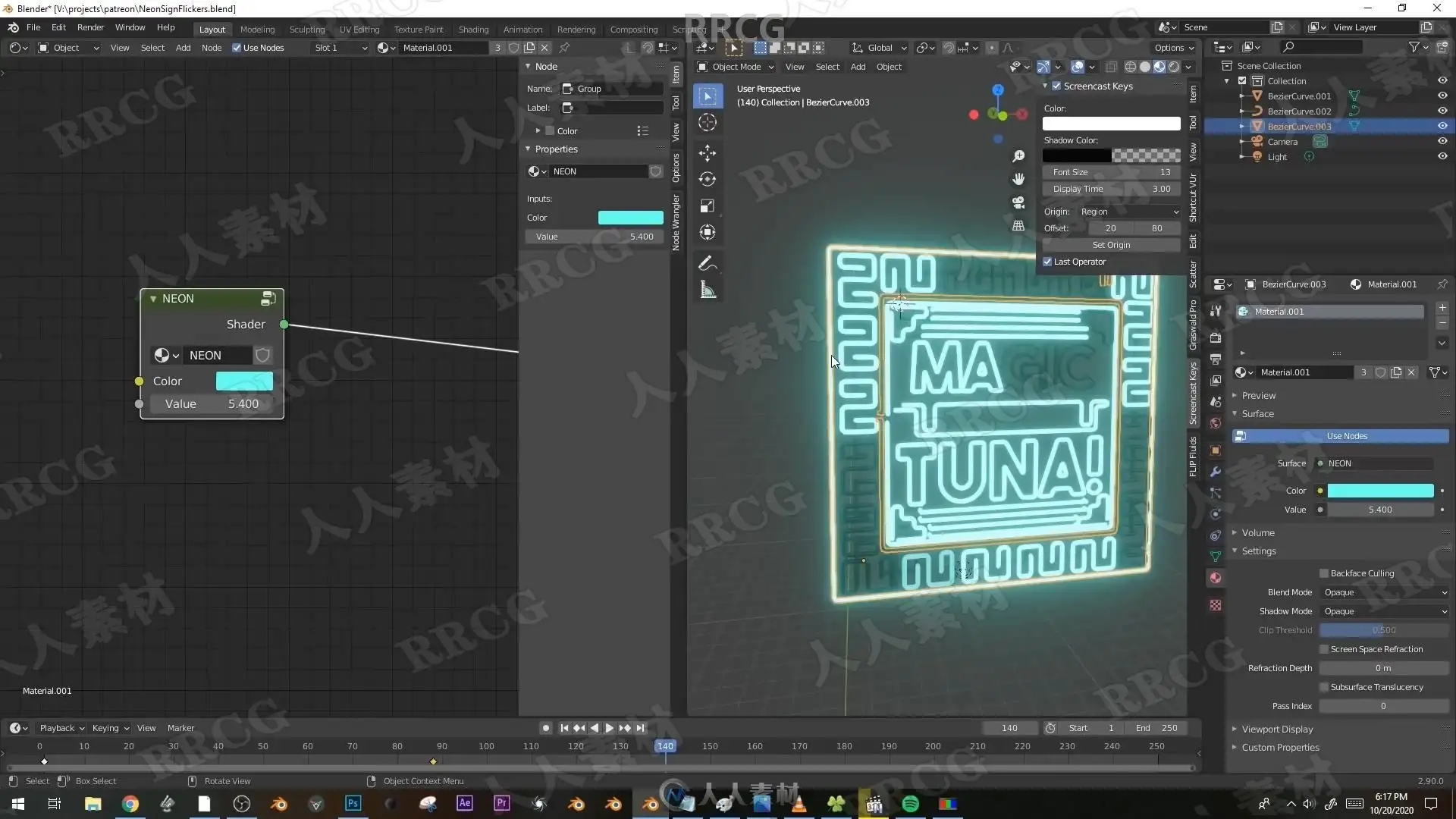Select the Rotate tool
The height and width of the screenshot is (819, 1456).
[707, 180]
